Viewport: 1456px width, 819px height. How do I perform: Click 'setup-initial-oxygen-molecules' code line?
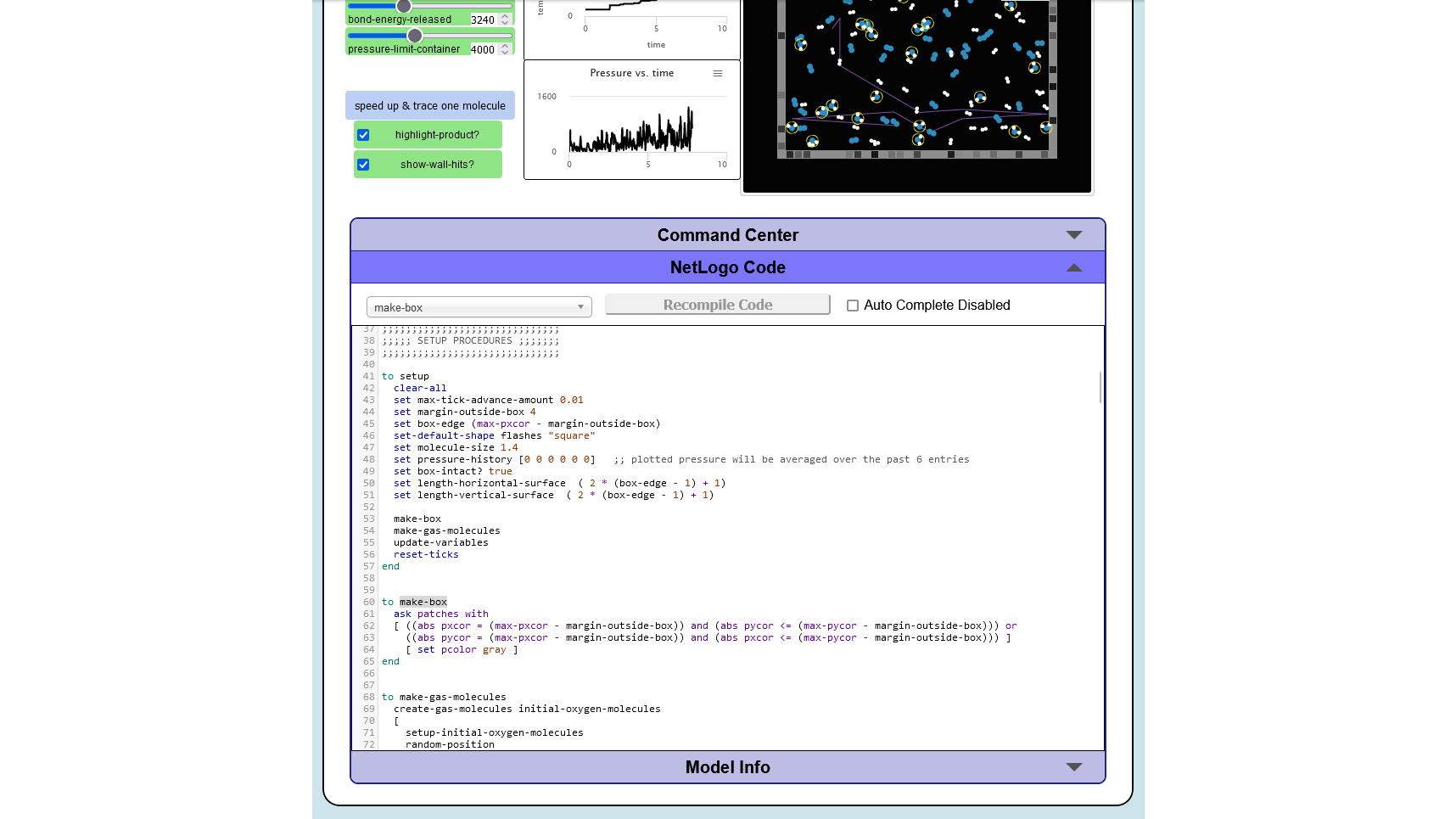point(495,732)
